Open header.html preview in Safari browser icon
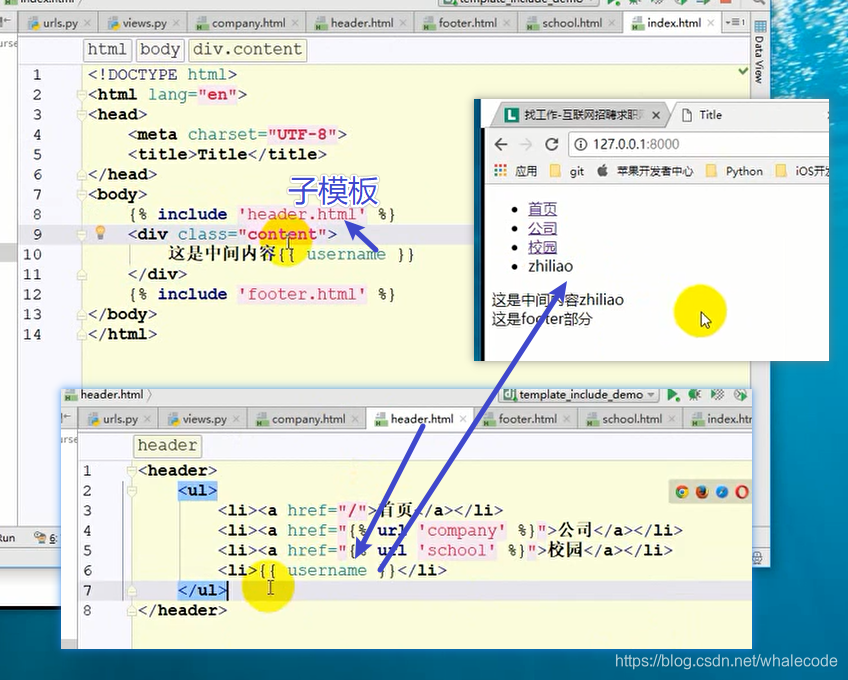The image size is (848, 680). (x=722, y=492)
